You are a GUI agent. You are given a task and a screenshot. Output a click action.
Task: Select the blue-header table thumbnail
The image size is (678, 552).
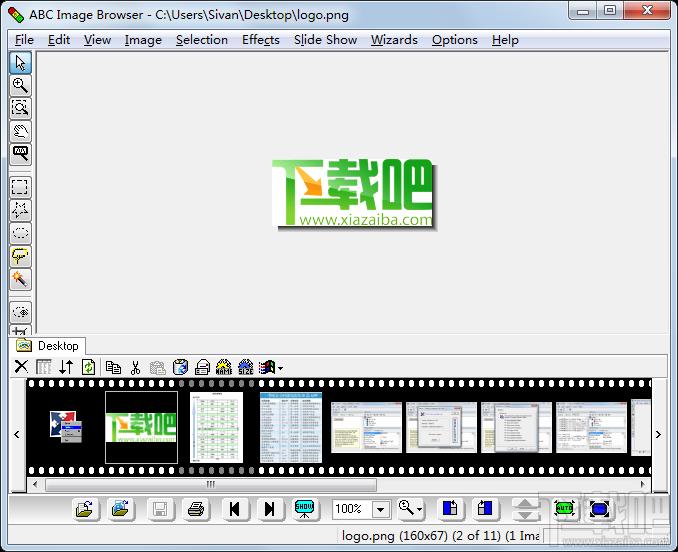(x=291, y=427)
